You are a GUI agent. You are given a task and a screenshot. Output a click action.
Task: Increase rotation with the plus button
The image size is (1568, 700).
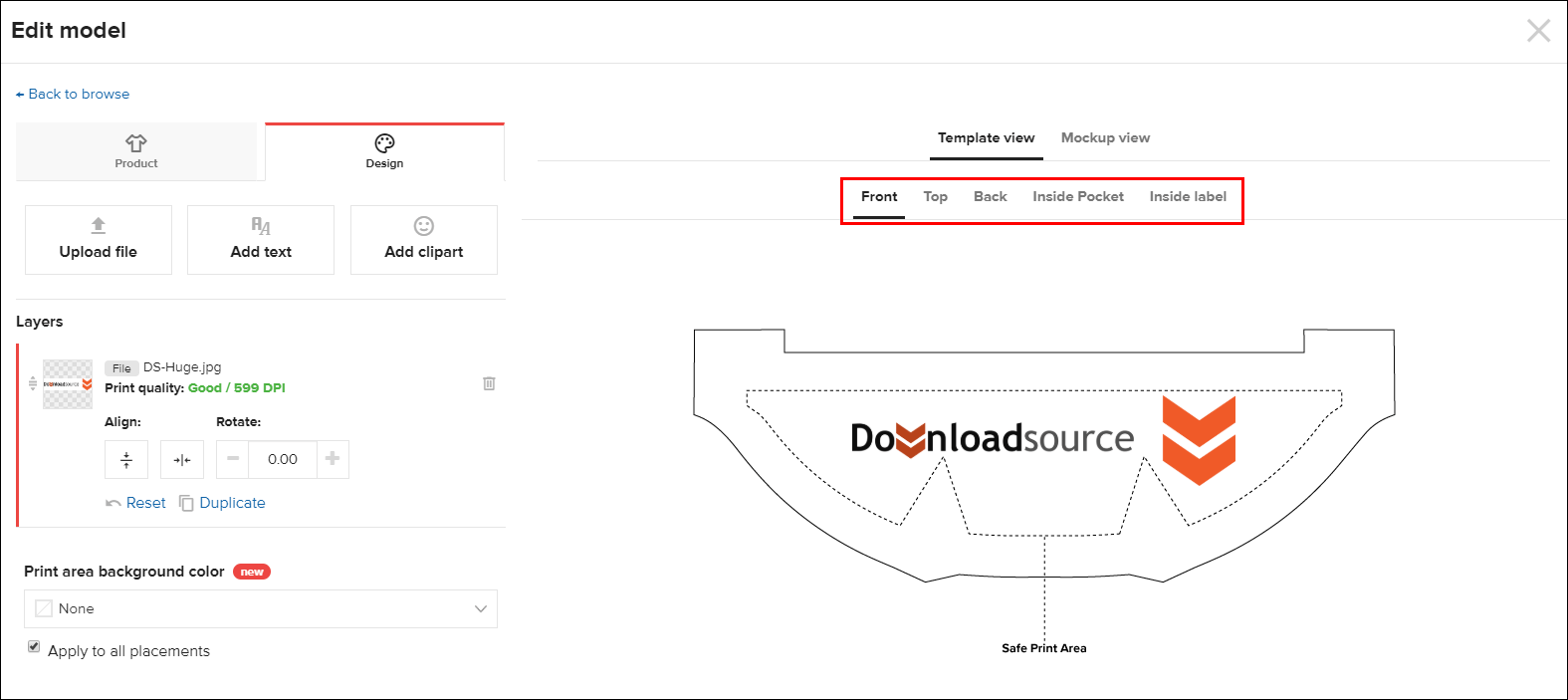click(333, 459)
